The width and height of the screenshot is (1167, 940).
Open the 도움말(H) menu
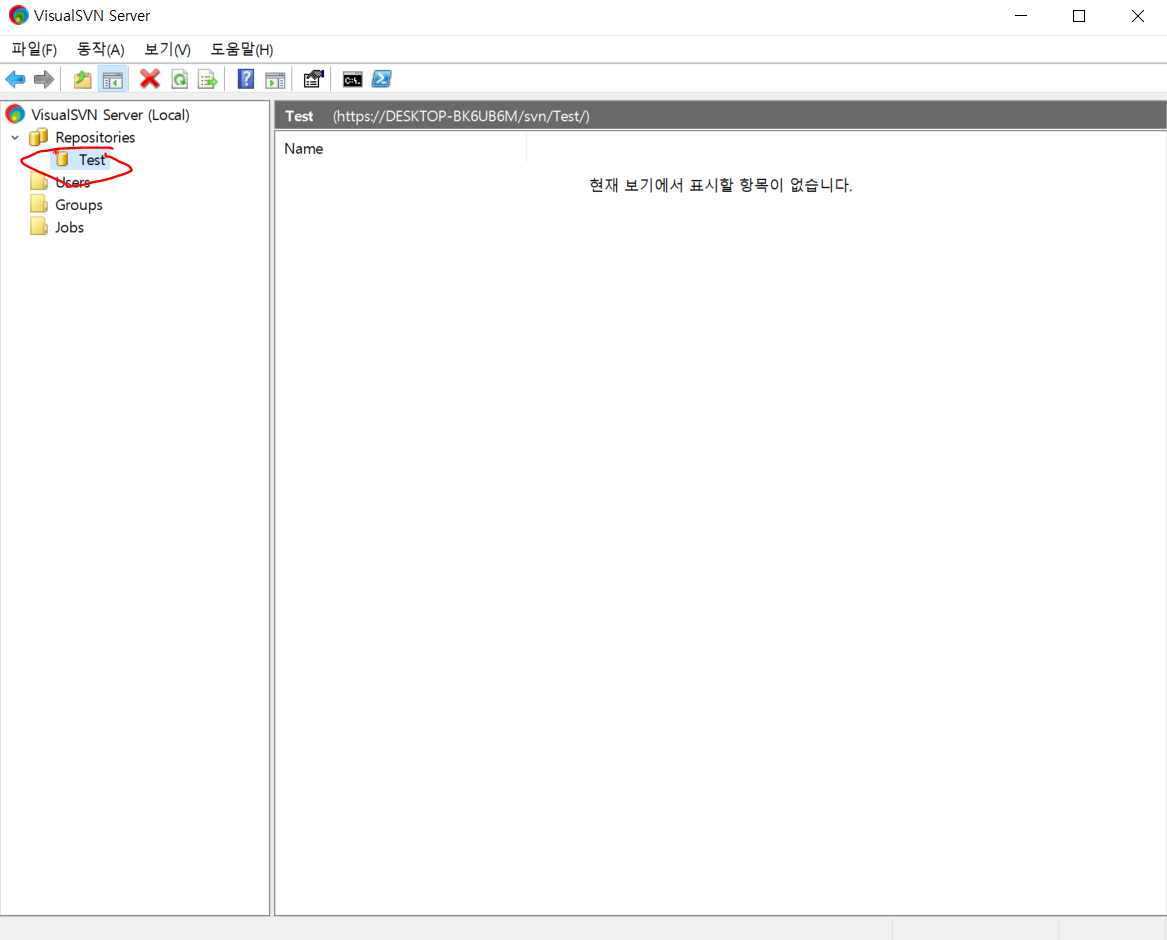(x=242, y=49)
